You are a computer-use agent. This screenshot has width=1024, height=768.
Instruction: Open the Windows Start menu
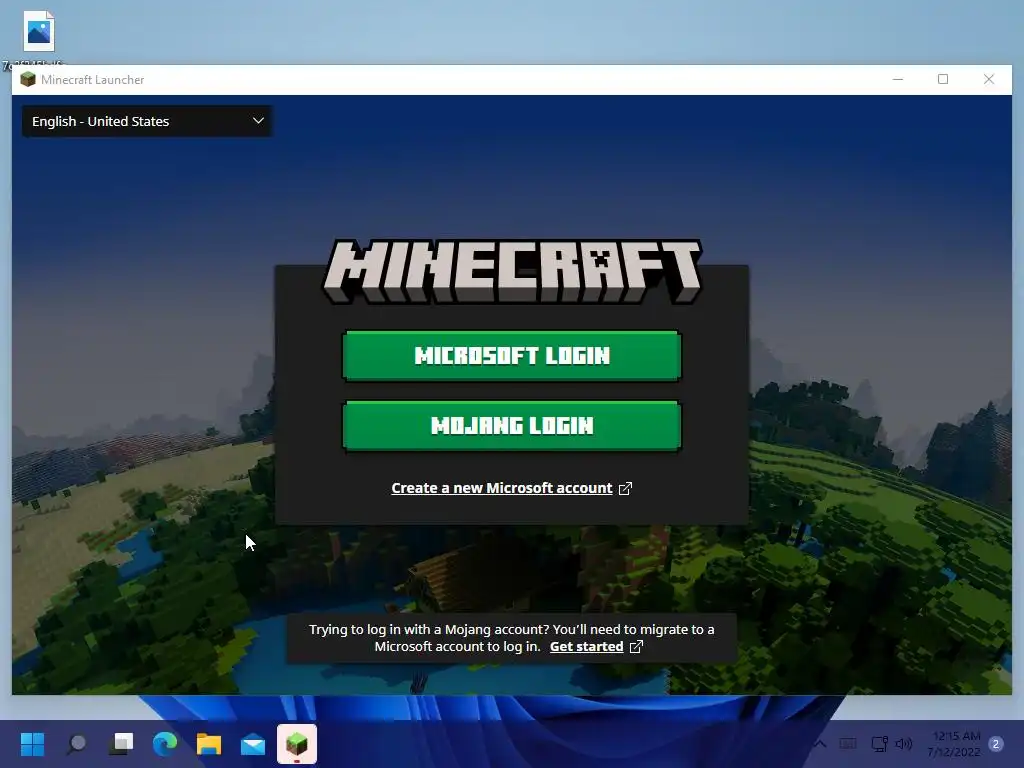tap(32, 744)
